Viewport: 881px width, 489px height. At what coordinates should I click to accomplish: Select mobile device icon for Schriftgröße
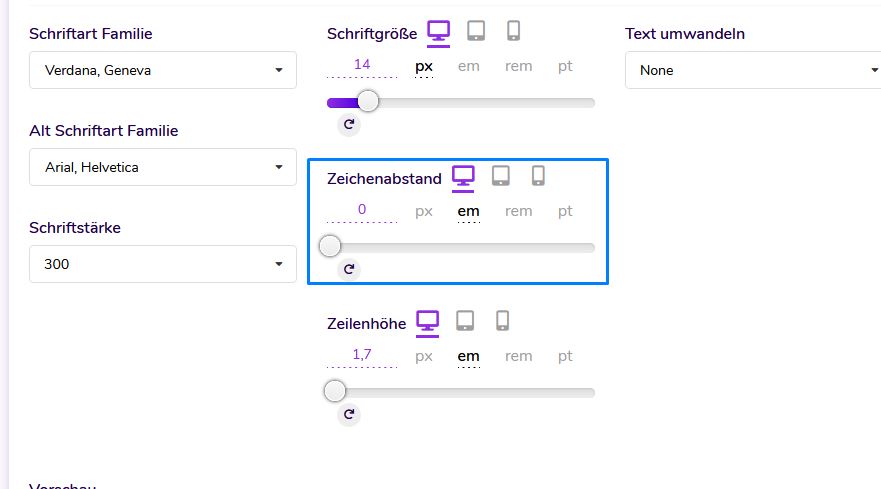click(x=514, y=32)
